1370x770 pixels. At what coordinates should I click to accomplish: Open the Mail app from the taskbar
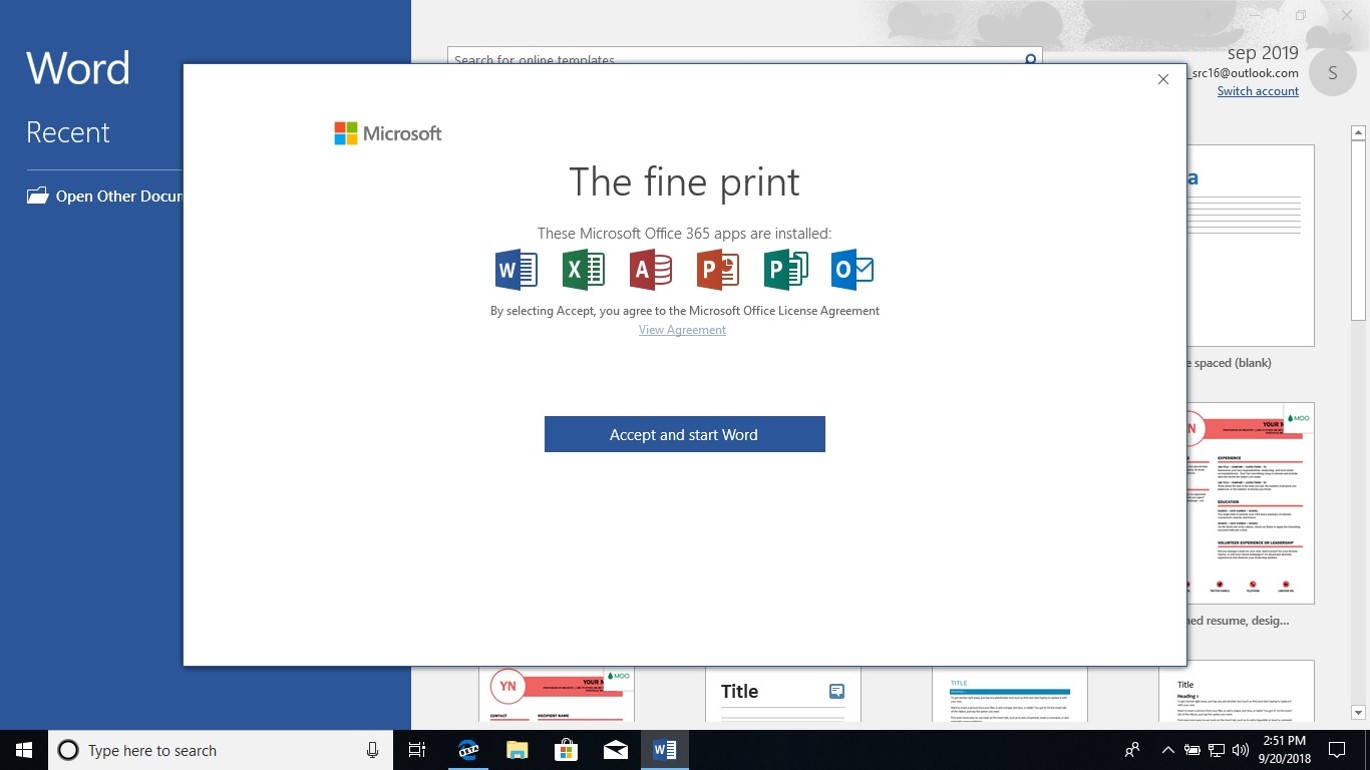[x=615, y=750]
